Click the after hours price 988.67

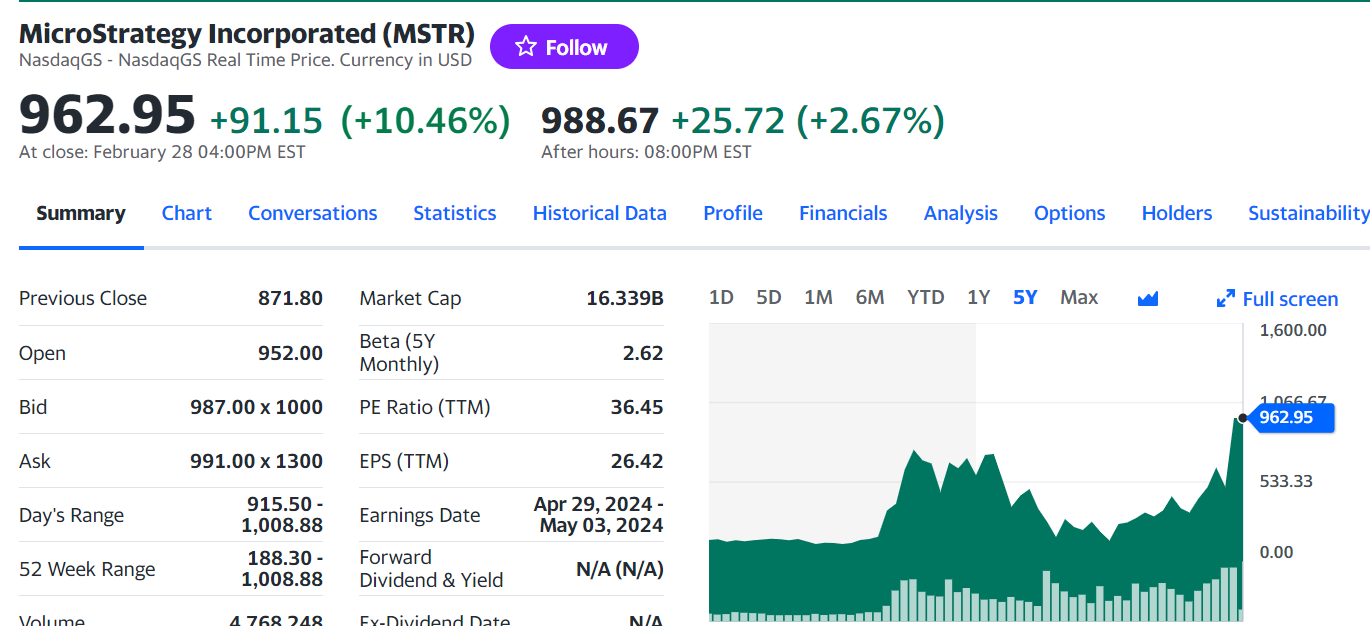pyautogui.click(x=600, y=121)
